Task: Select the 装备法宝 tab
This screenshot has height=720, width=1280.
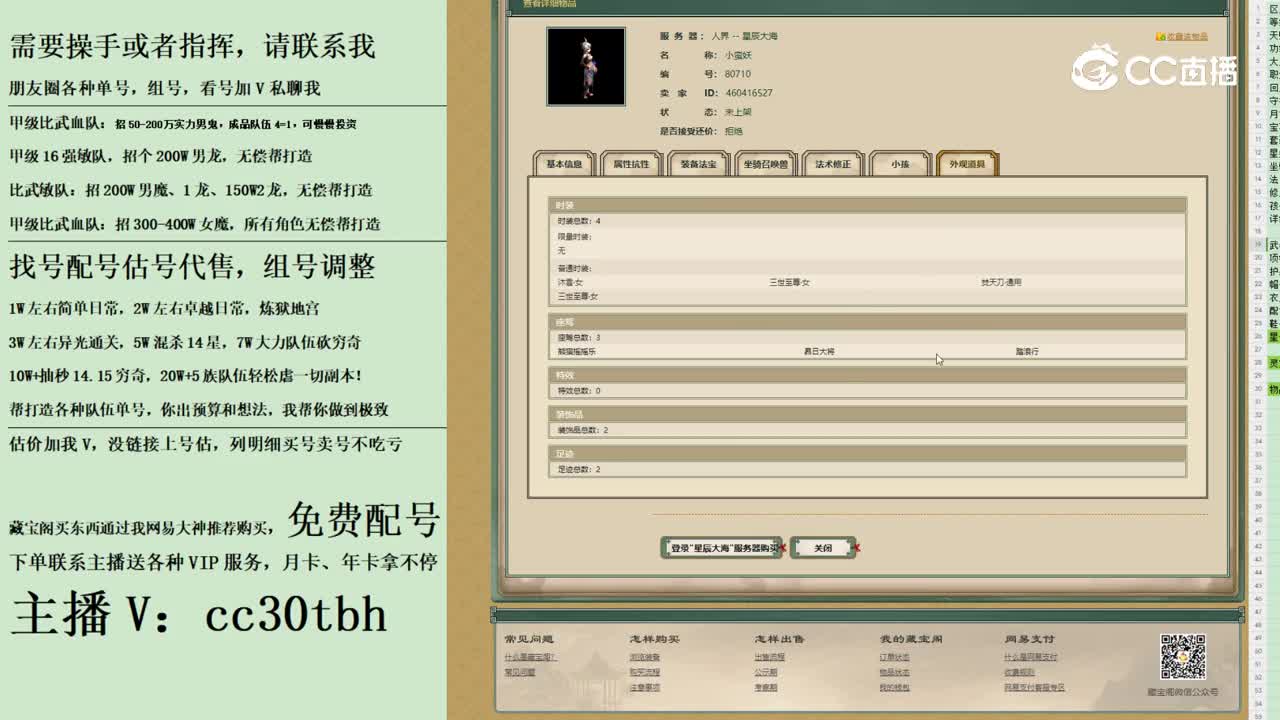Action: coord(698,164)
